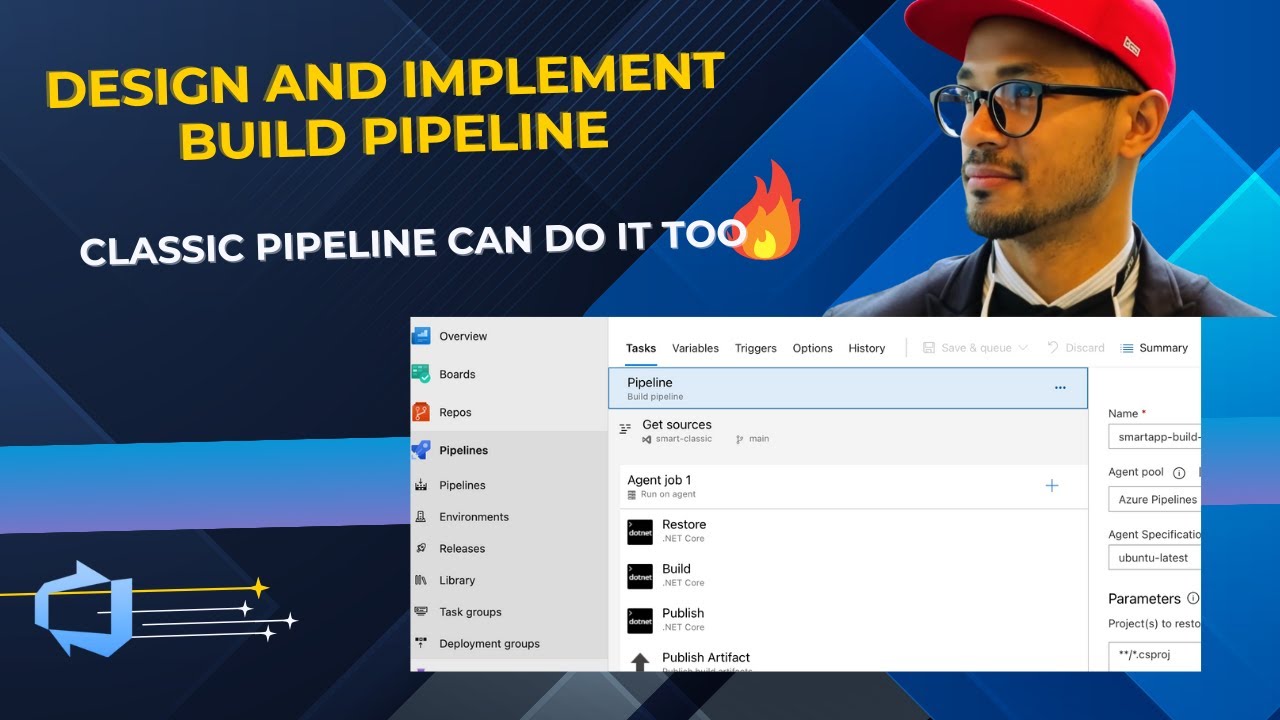This screenshot has height=720, width=1280.
Task: Click the Save & queue disk icon
Action: [x=929, y=348]
